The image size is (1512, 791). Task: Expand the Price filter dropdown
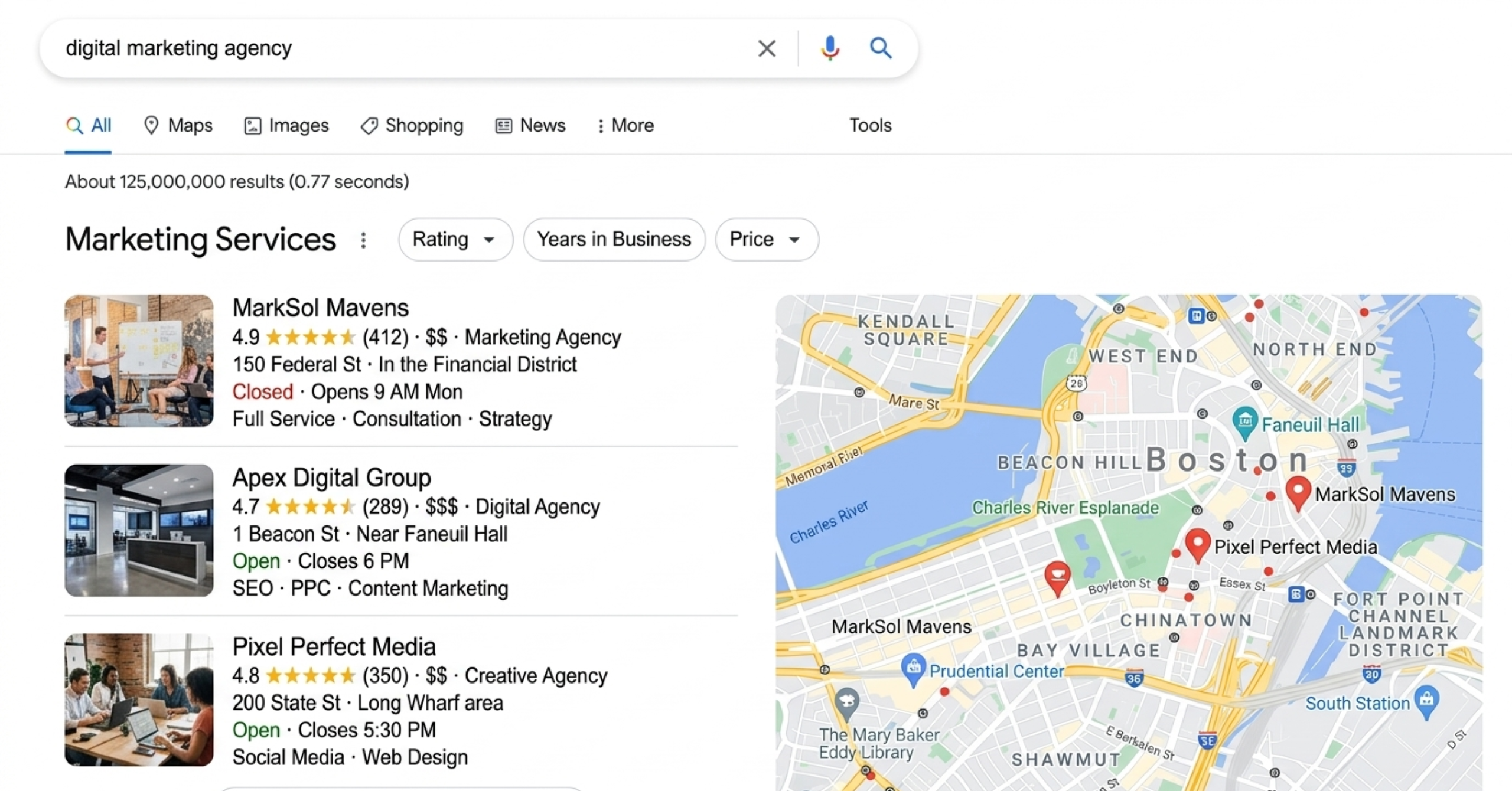click(766, 240)
